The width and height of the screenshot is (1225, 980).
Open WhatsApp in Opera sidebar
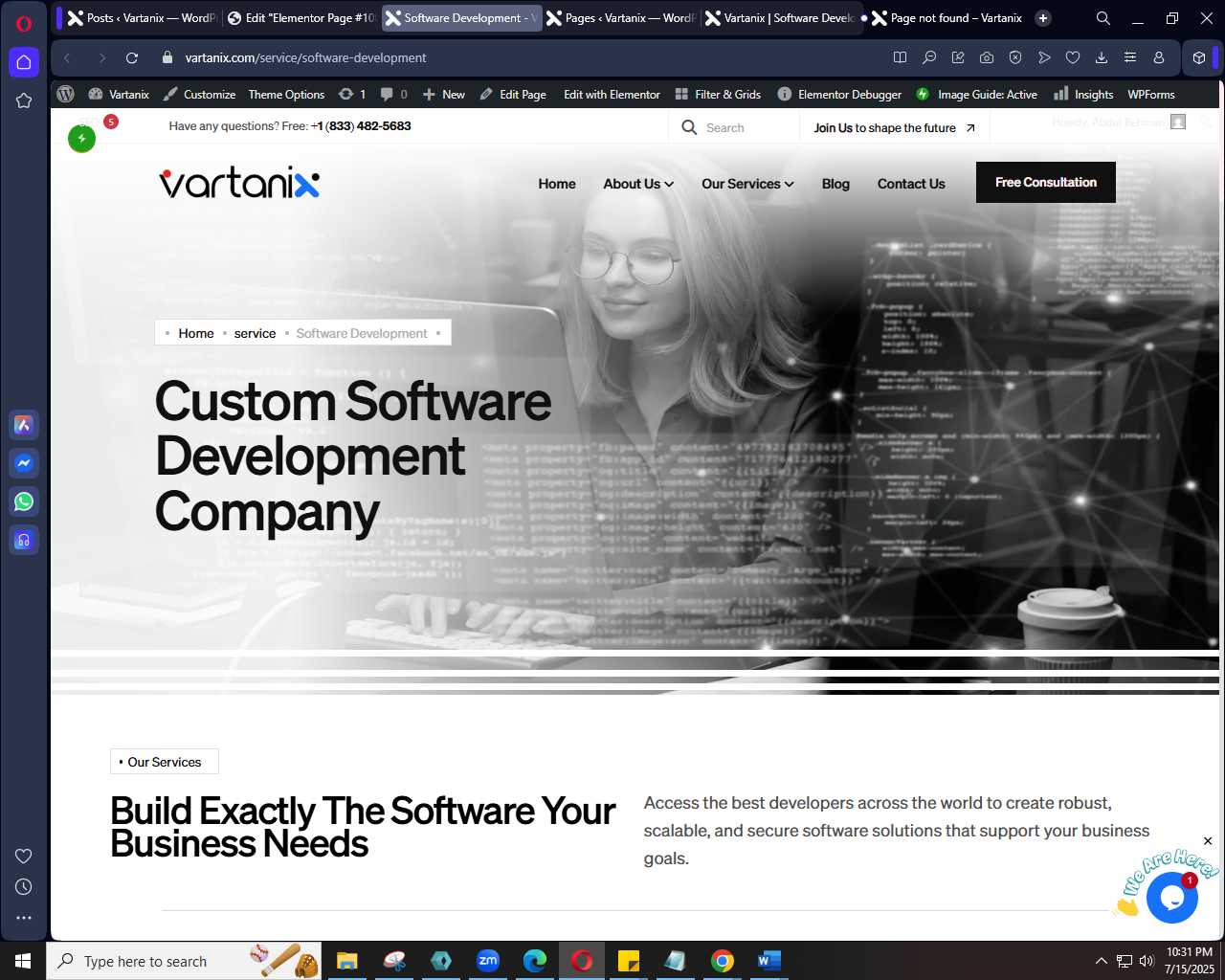24,501
